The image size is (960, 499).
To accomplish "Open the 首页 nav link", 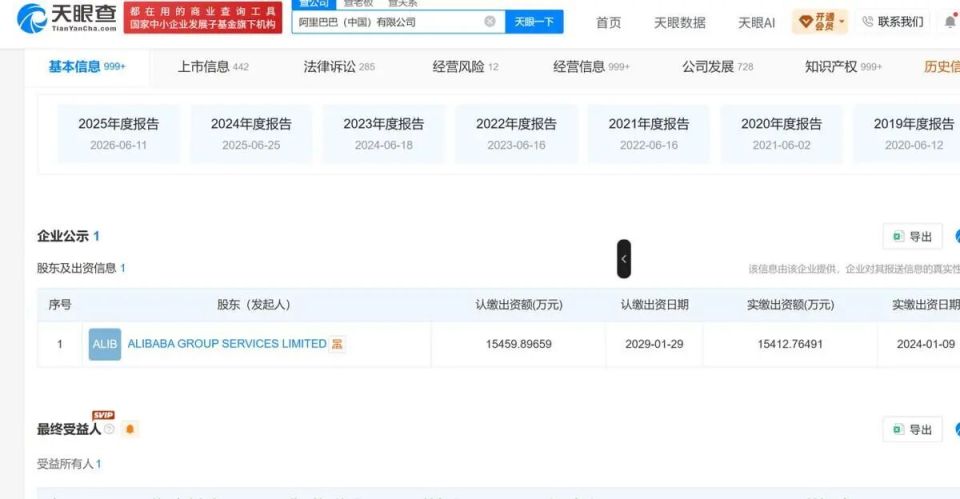I will (609, 23).
